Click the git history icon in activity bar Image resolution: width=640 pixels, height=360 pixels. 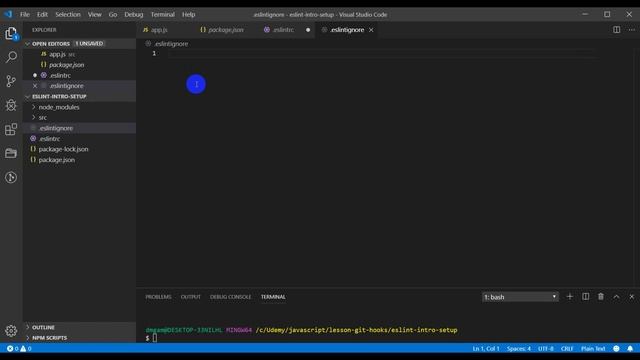pyautogui.click(x=11, y=177)
